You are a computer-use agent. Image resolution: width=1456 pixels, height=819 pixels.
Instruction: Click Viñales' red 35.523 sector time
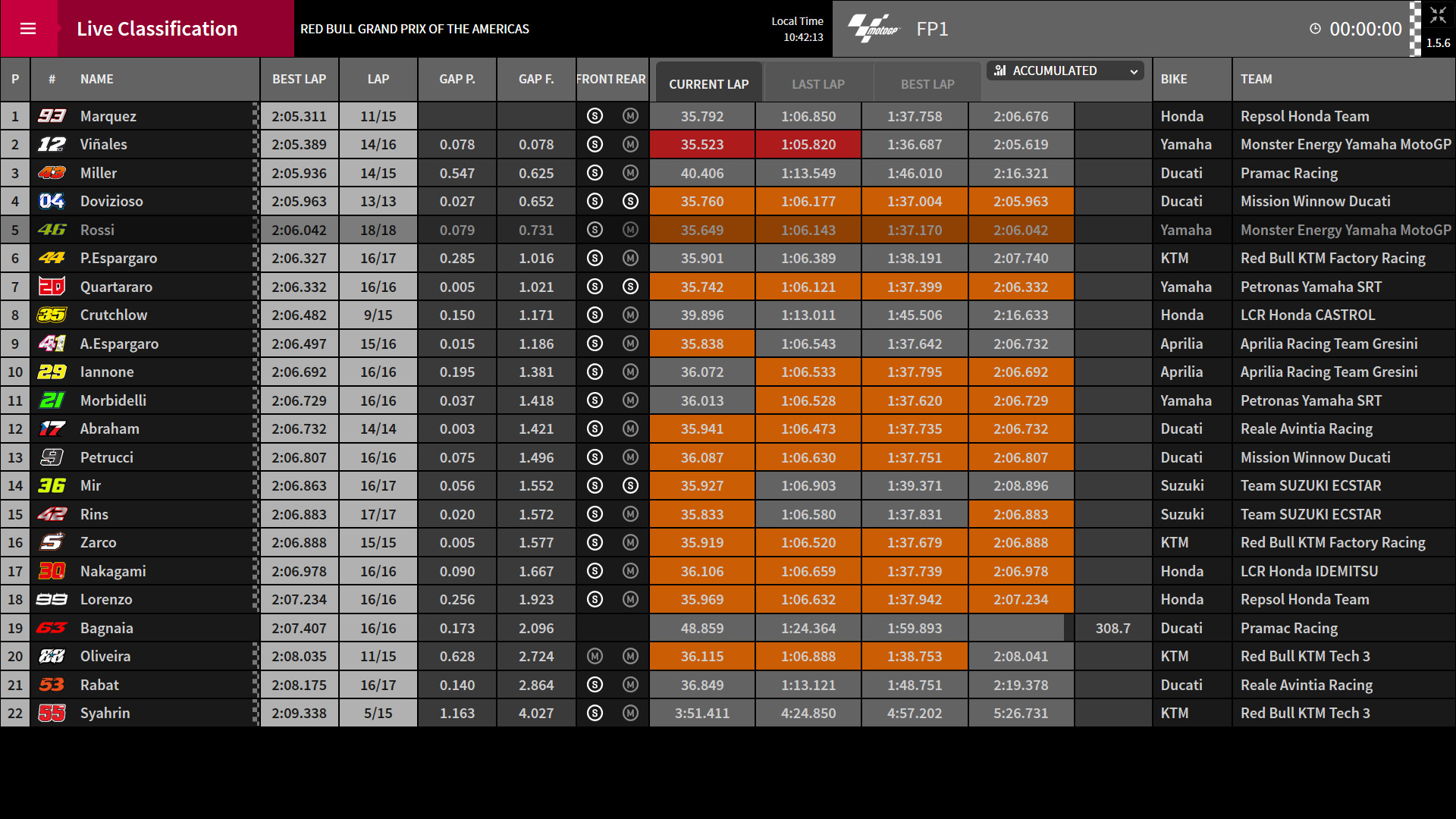coord(702,144)
